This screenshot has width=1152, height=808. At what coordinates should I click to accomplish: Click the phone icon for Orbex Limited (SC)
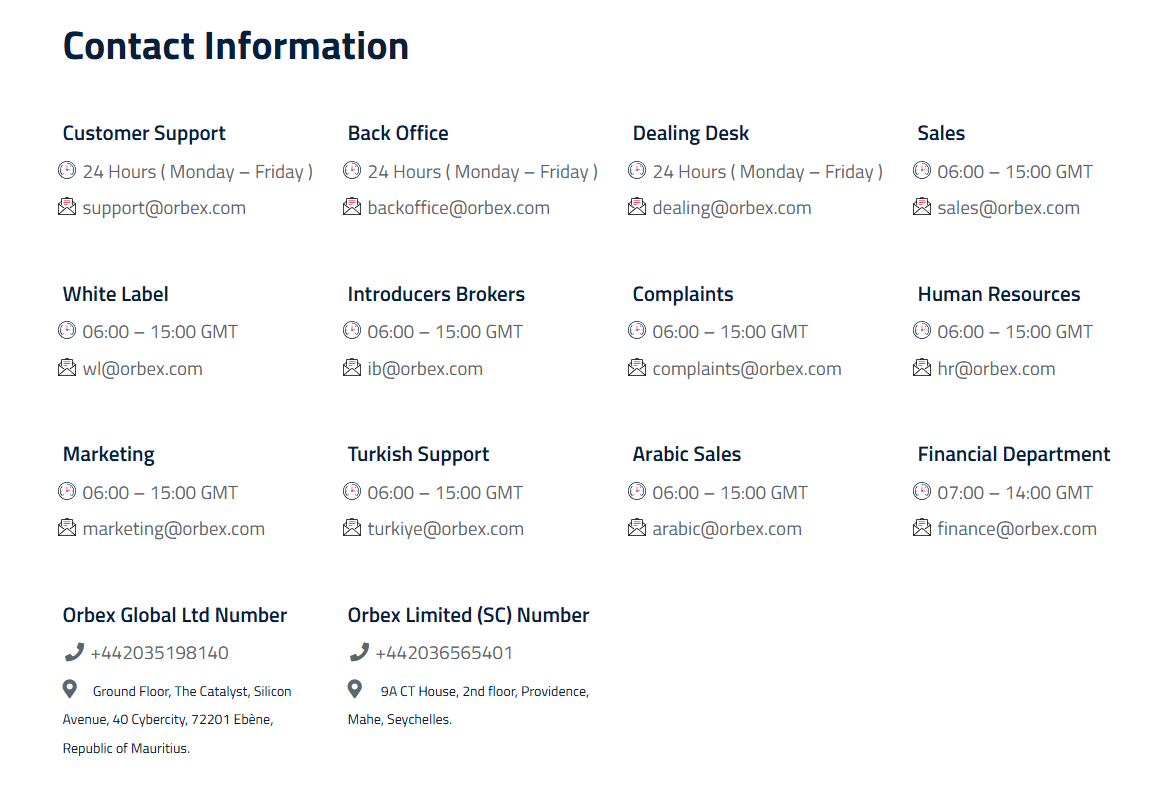[x=359, y=652]
